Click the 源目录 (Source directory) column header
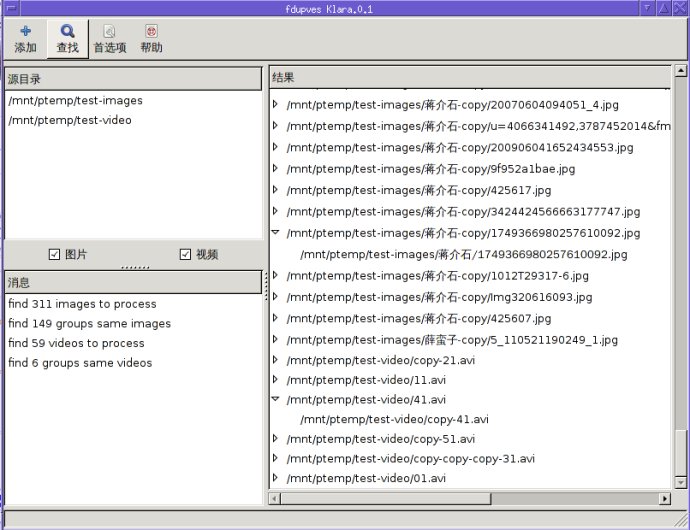 (132, 79)
